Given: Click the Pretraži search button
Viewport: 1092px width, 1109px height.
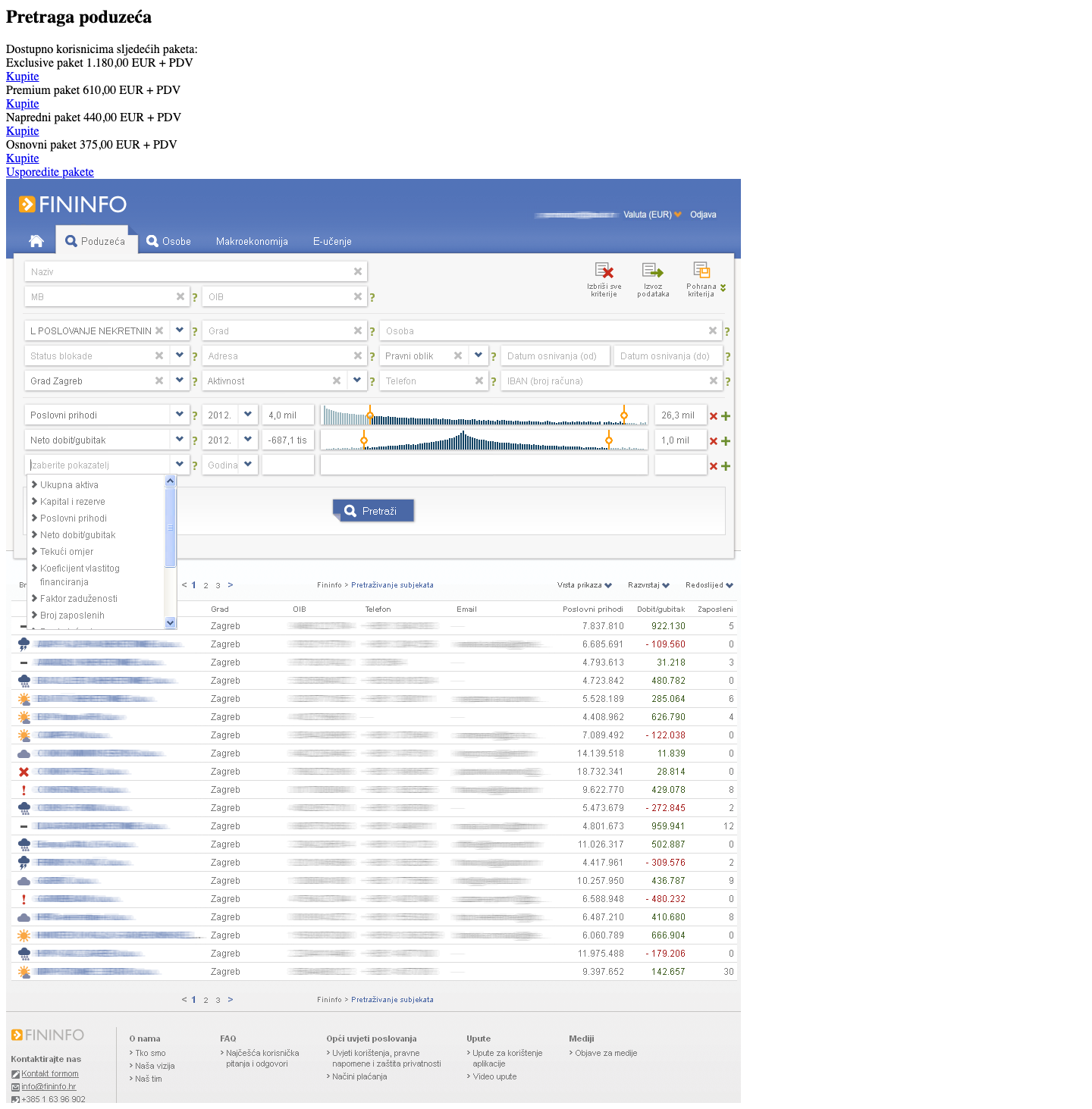Looking at the screenshot, I should [x=373, y=511].
